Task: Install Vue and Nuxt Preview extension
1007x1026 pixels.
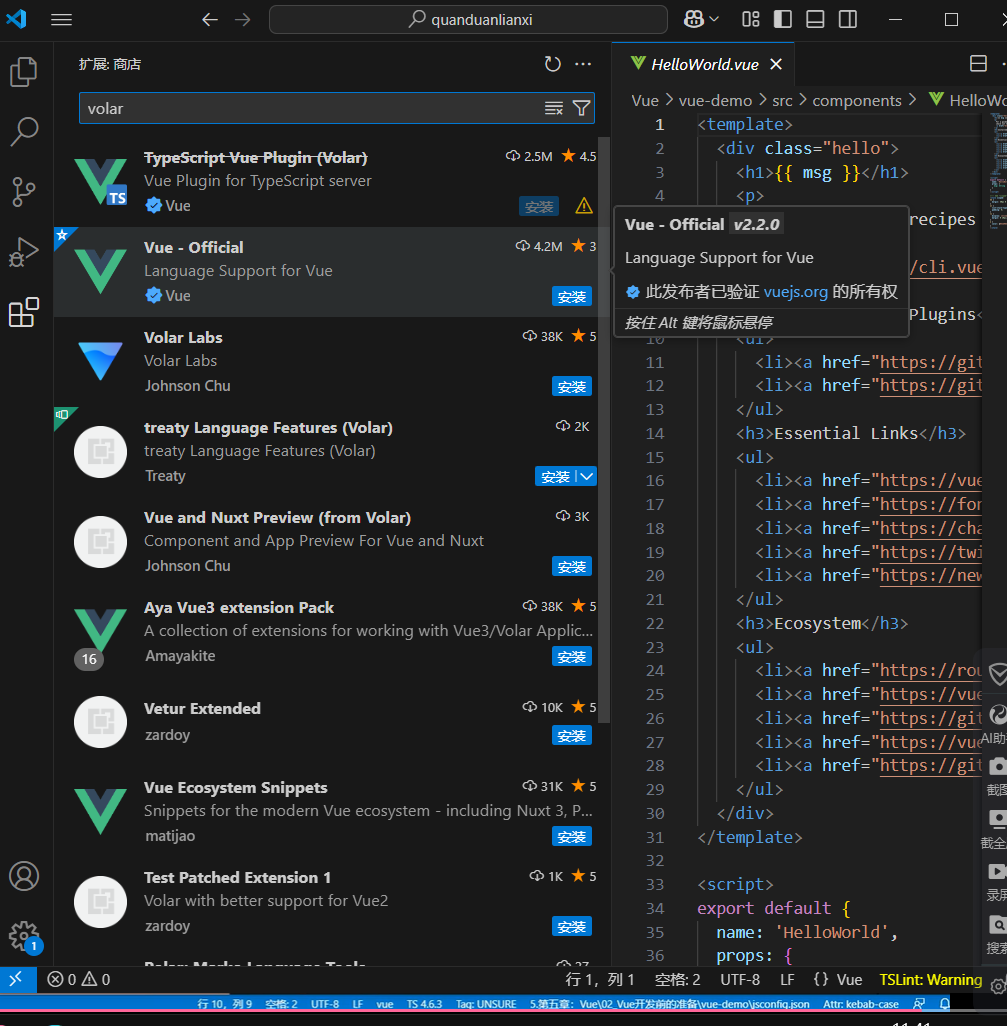Action: point(572,567)
